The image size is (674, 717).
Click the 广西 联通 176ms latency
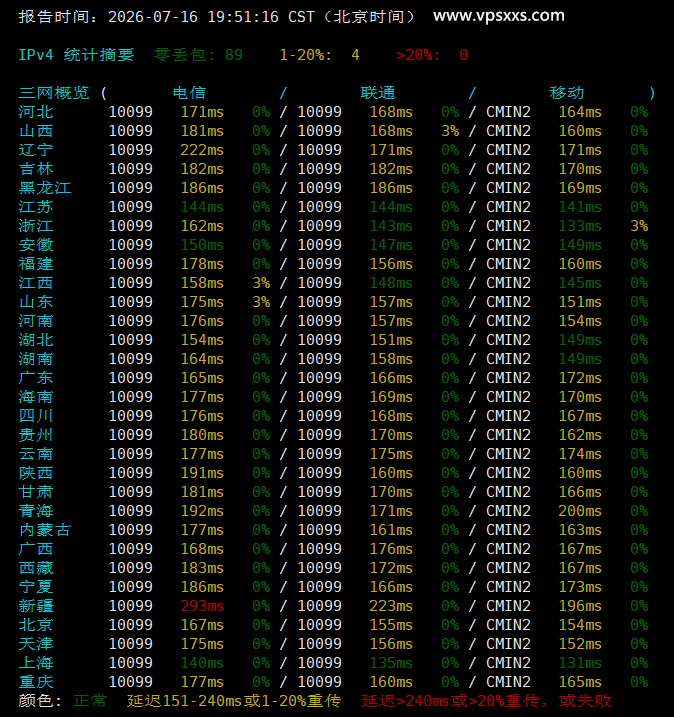pyautogui.click(x=391, y=549)
